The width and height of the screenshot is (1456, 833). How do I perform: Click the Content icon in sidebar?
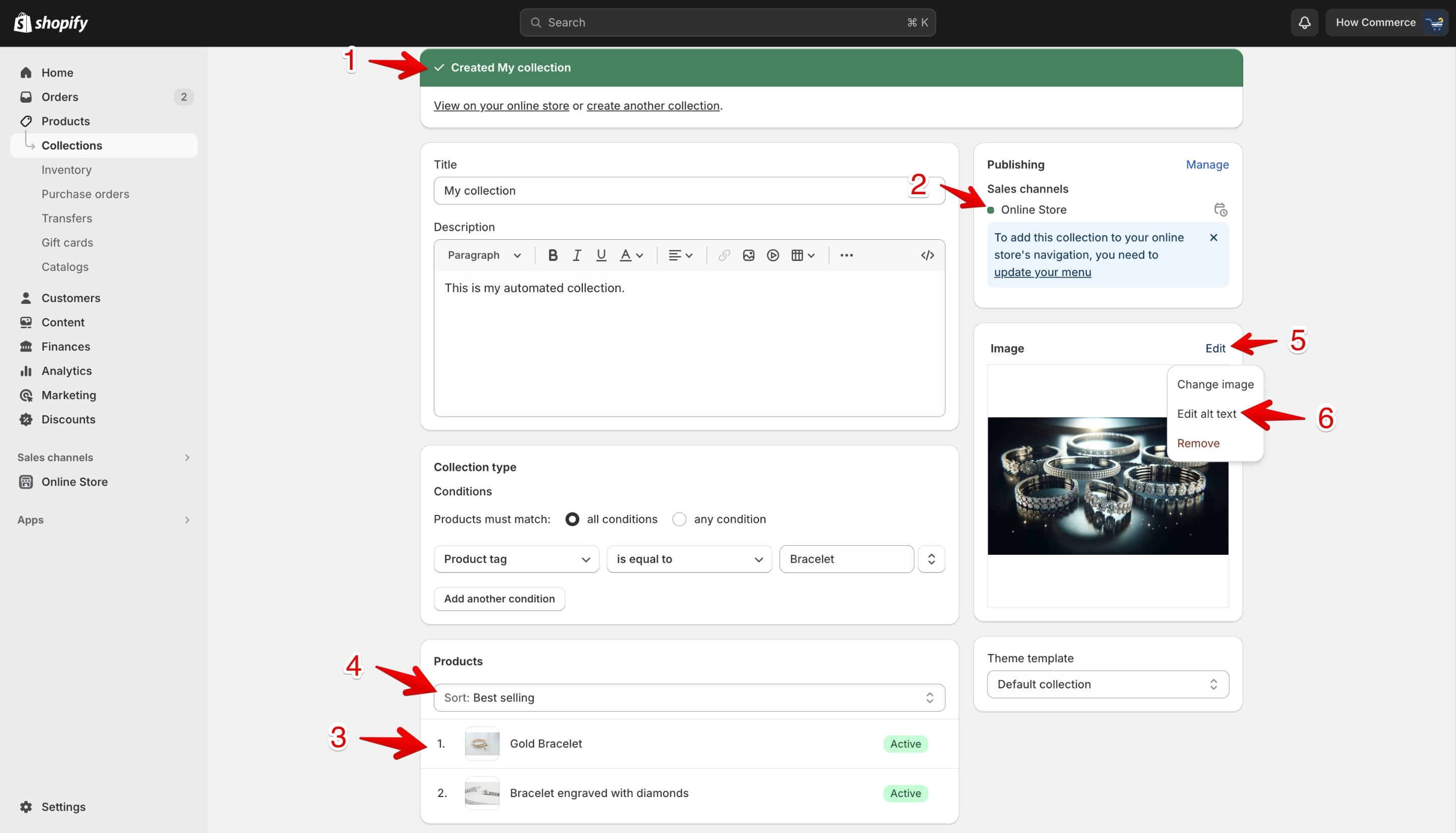[x=26, y=322]
